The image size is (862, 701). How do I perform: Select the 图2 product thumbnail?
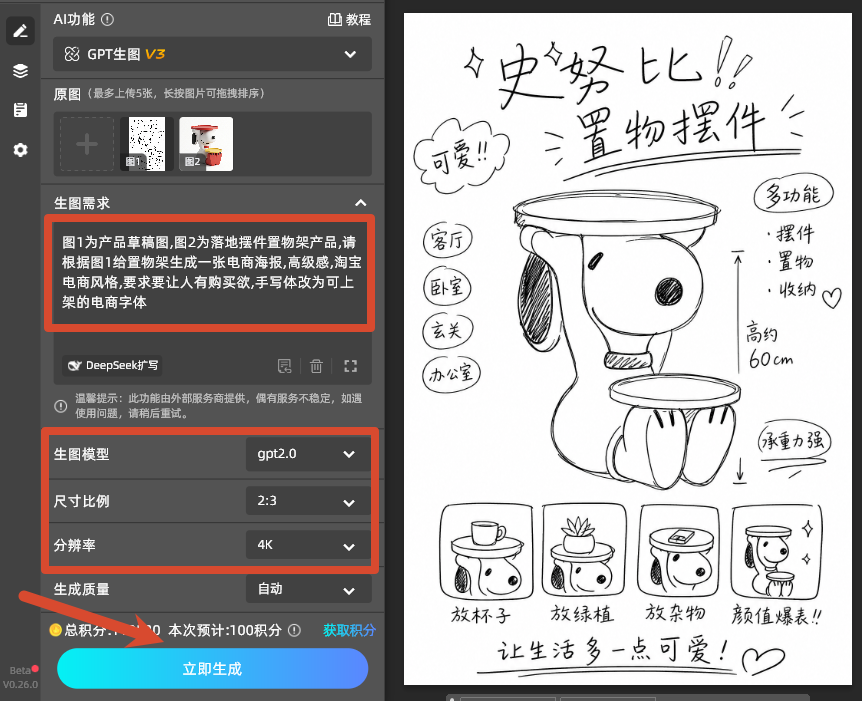click(206, 144)
